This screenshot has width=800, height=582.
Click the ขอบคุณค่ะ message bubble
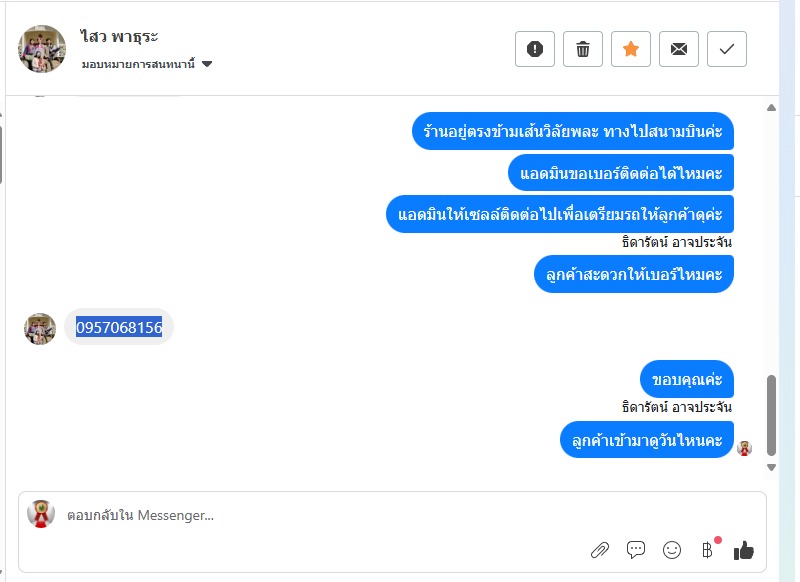(687, 380)
